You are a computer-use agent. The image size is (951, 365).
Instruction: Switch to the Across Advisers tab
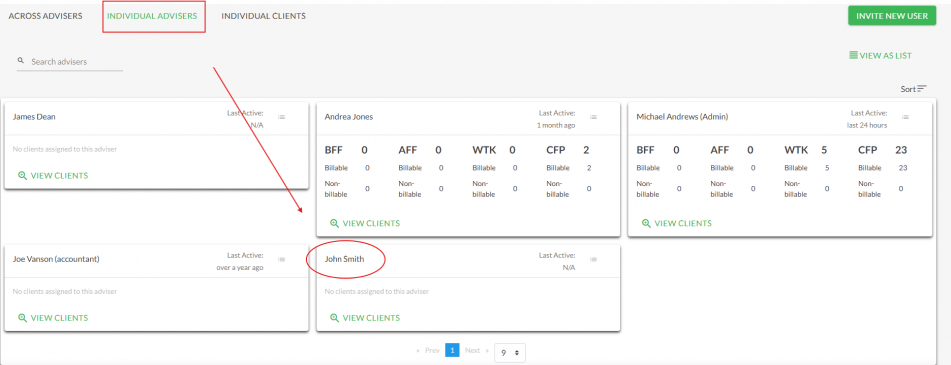tap(45, 16)
